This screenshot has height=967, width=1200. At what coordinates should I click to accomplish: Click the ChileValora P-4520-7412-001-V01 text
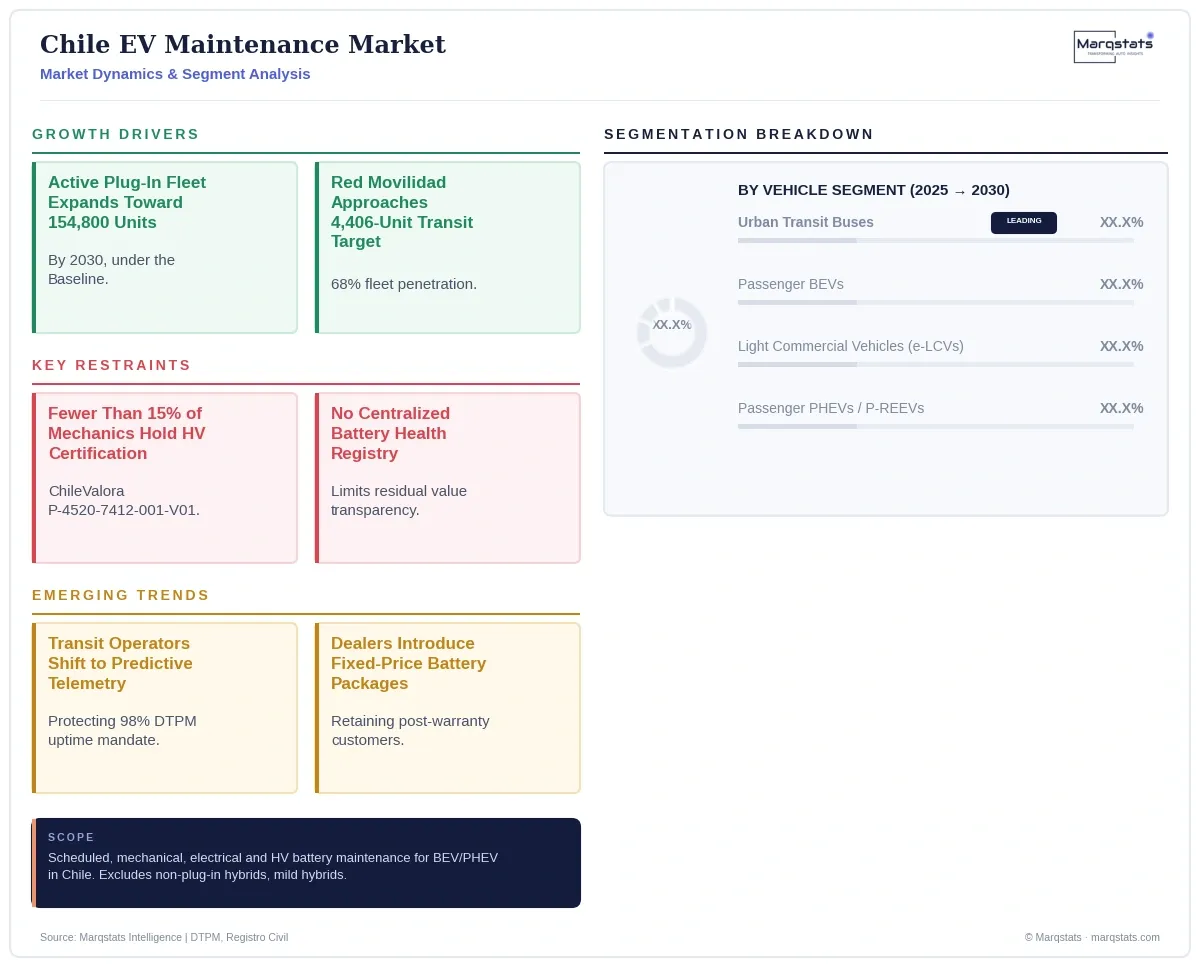click(x=124, y=500)
